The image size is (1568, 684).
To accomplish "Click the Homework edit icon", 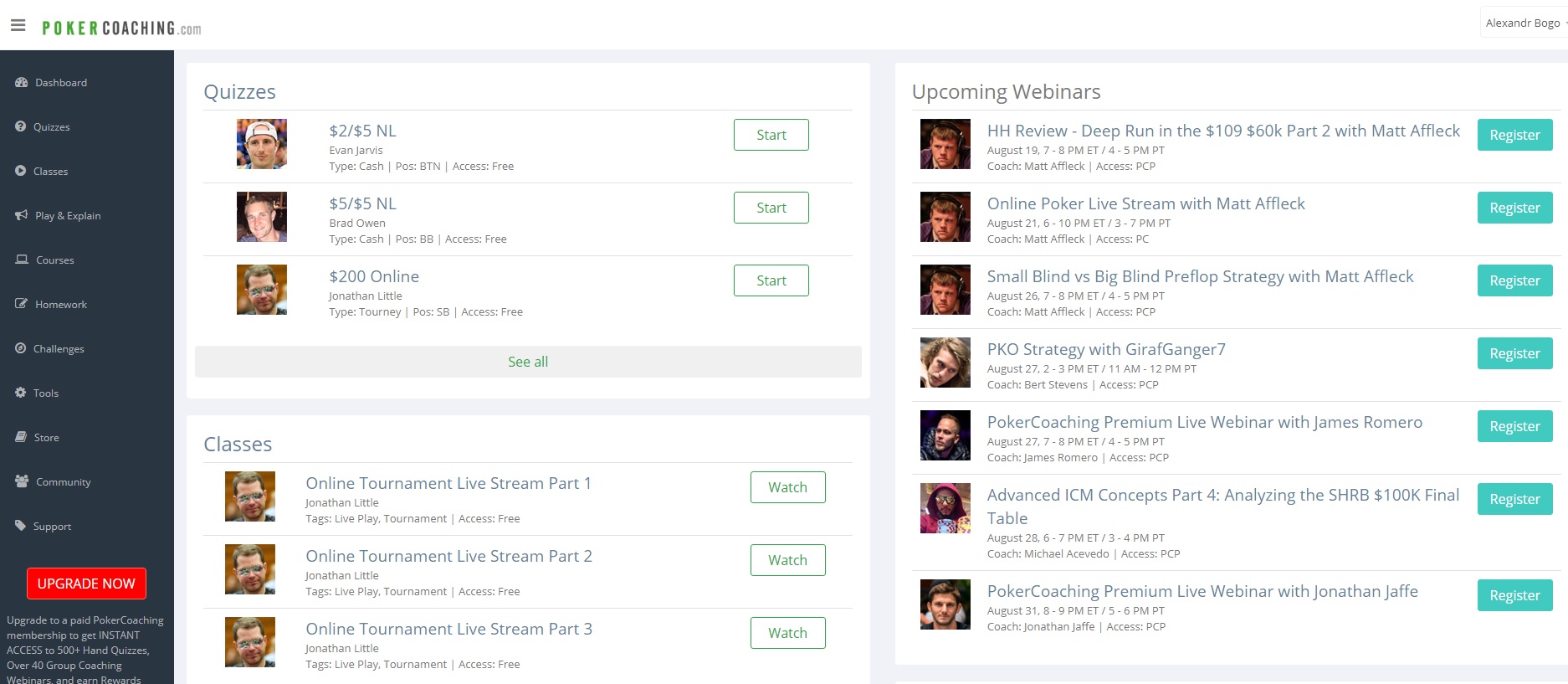I will [x=21, y=304].
